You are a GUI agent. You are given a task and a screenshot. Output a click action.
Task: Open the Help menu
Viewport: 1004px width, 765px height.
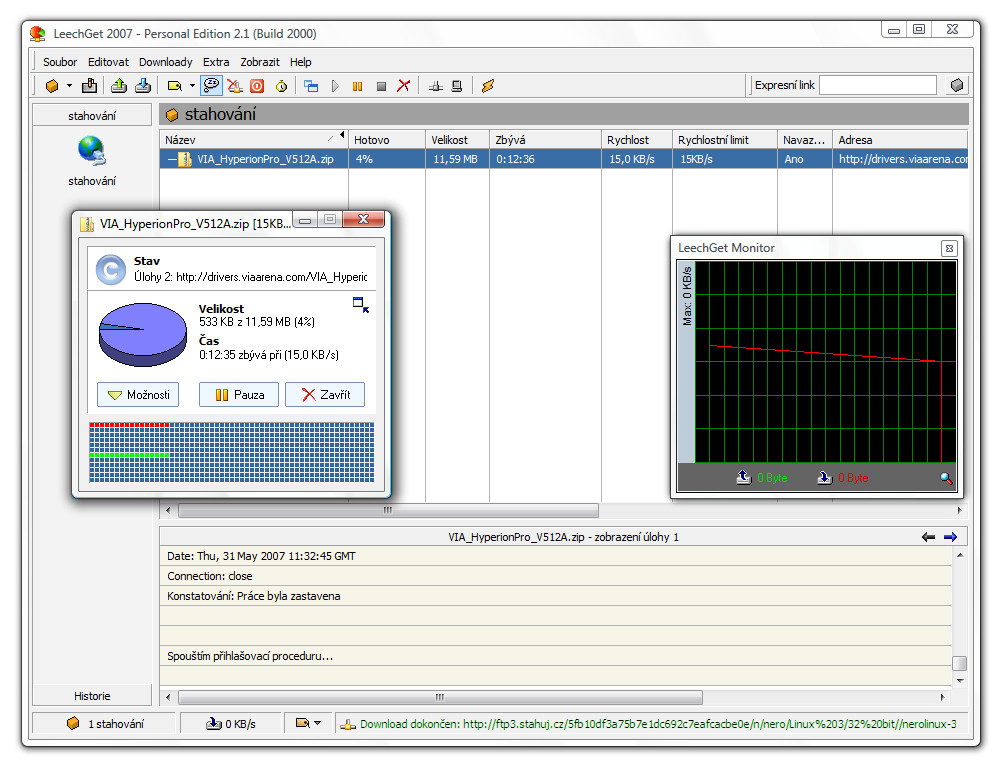pyautogui.click(x=300, y=62)
